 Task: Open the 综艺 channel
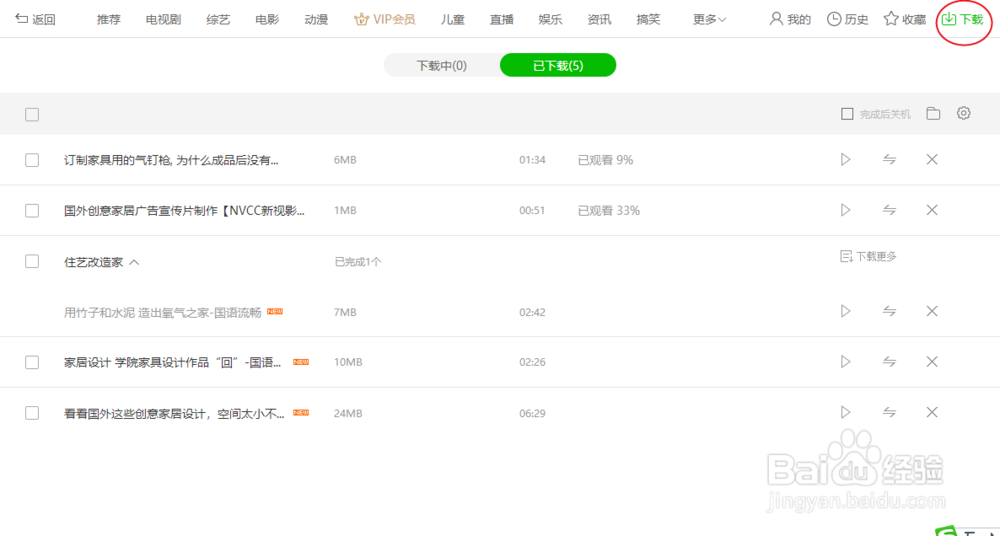pos(218,19)
